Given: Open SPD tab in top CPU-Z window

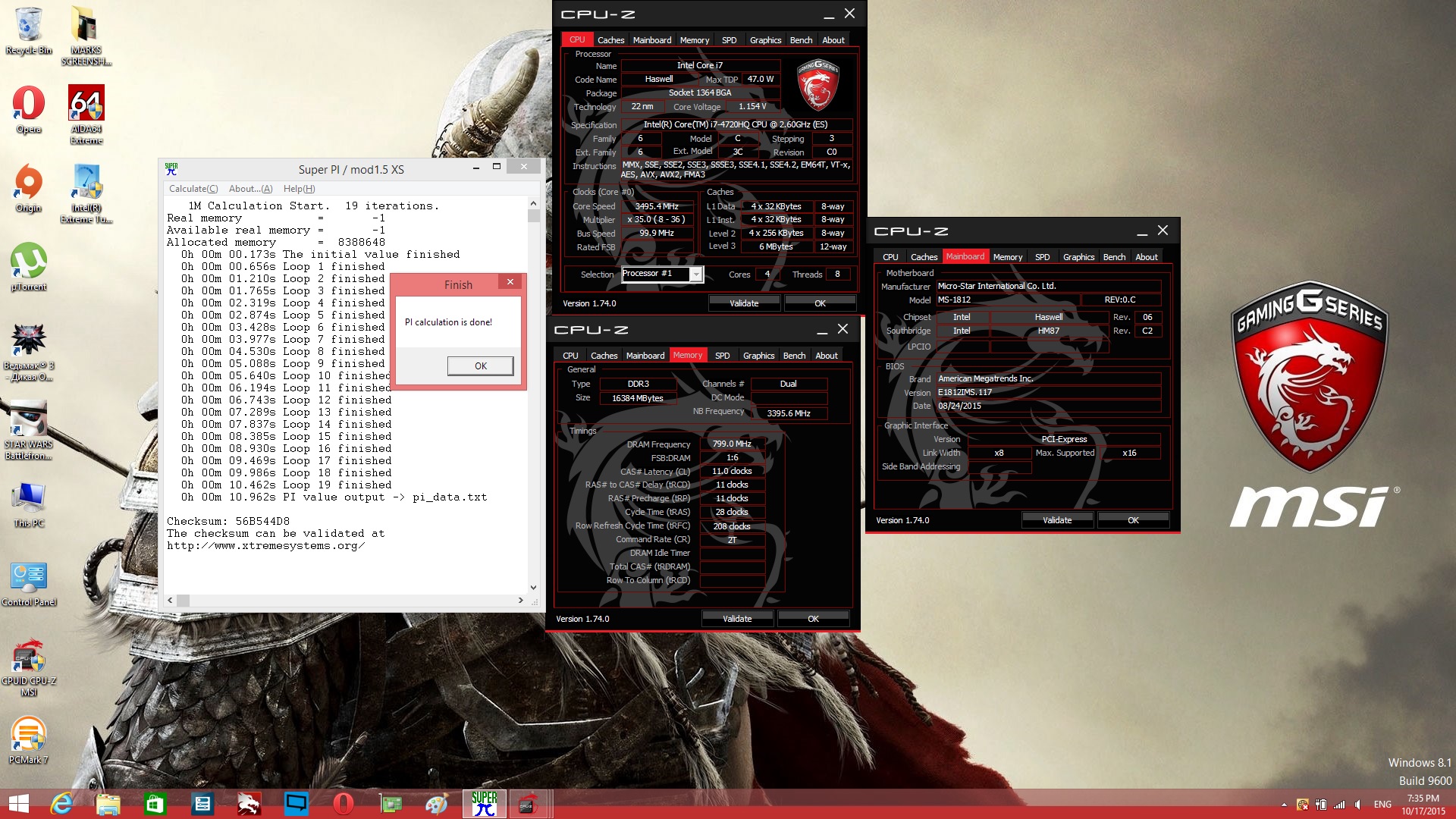Looking at the screenshot, I should [729, 40].
